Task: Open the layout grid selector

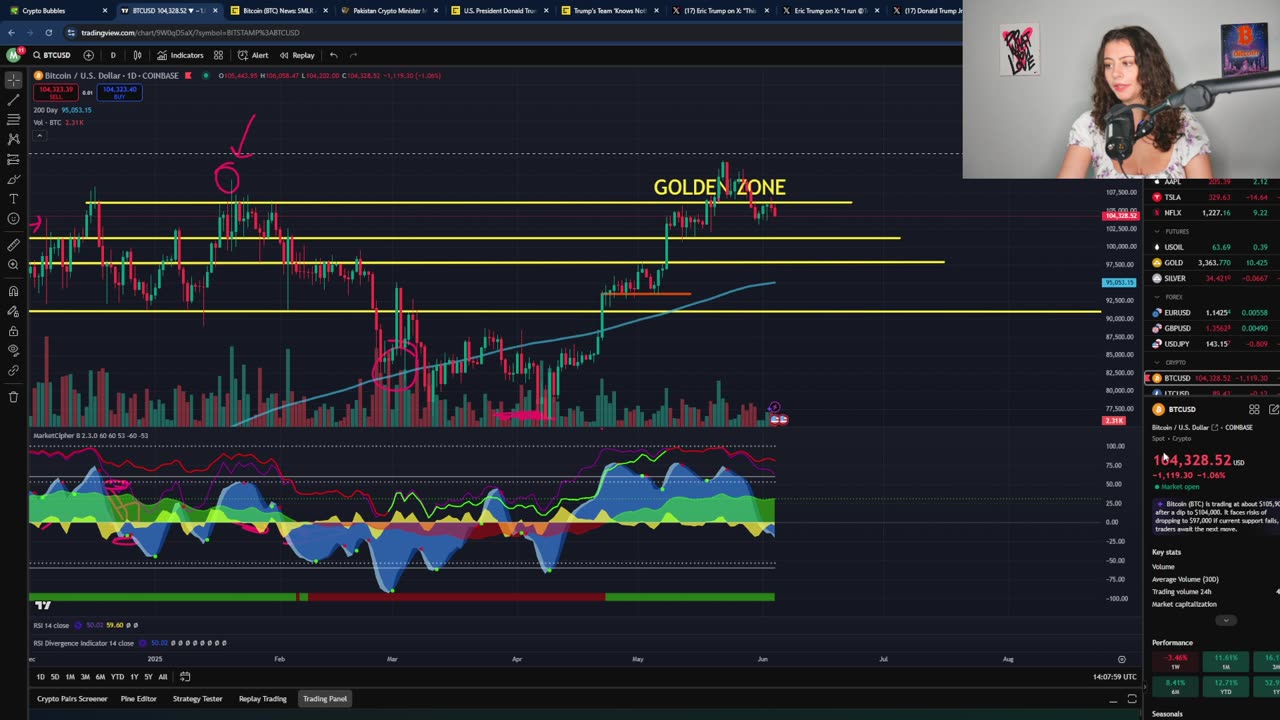Action: point(218,55)
